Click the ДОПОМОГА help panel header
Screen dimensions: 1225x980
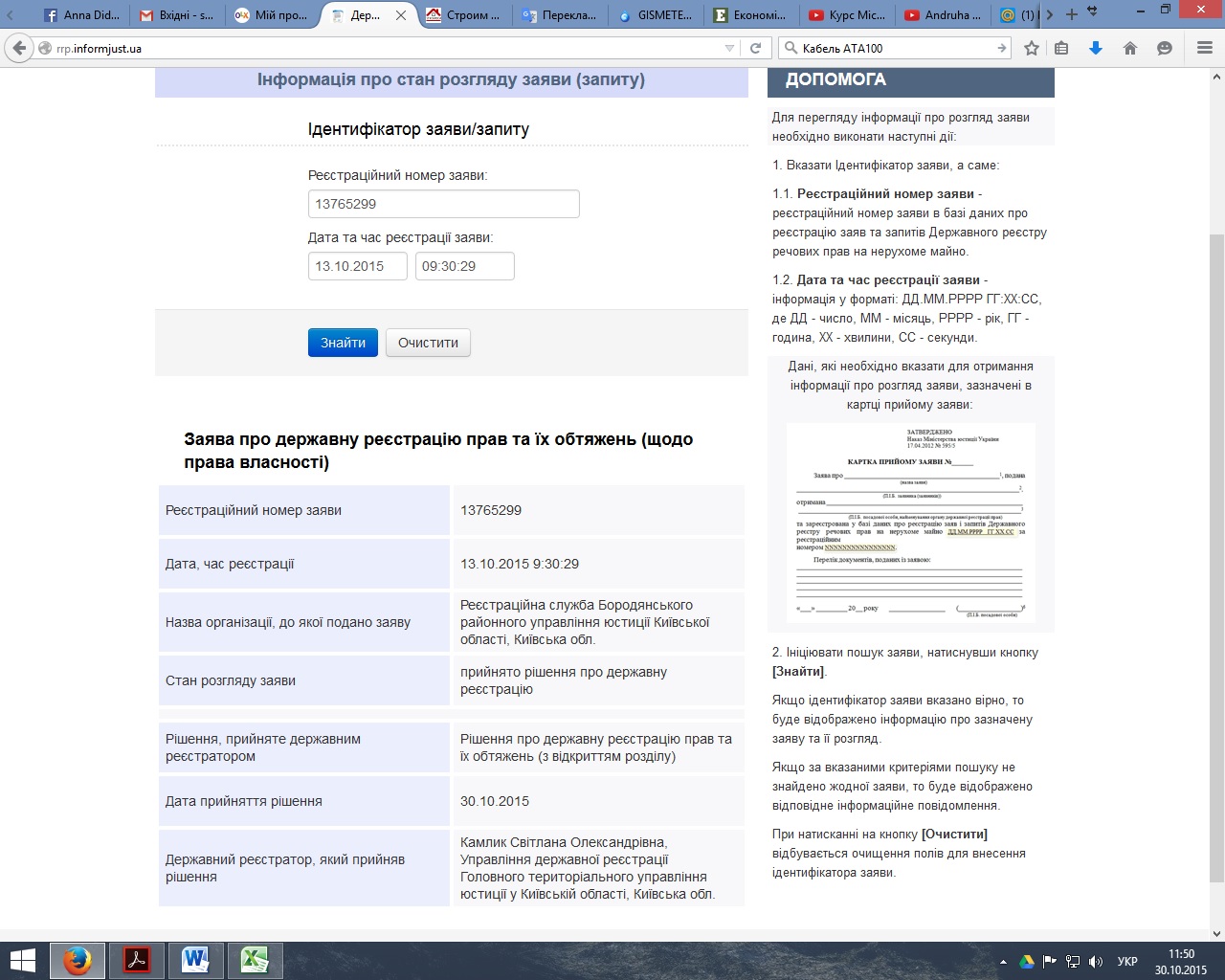pos(911,81)
